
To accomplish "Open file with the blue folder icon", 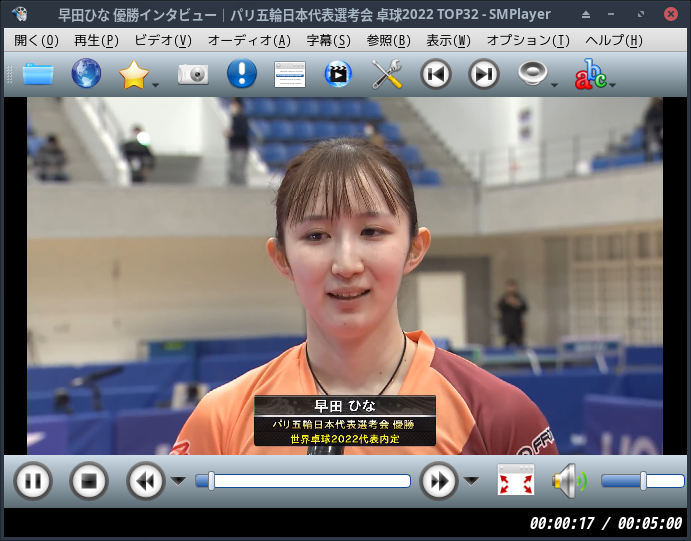I will coord(38,74).
